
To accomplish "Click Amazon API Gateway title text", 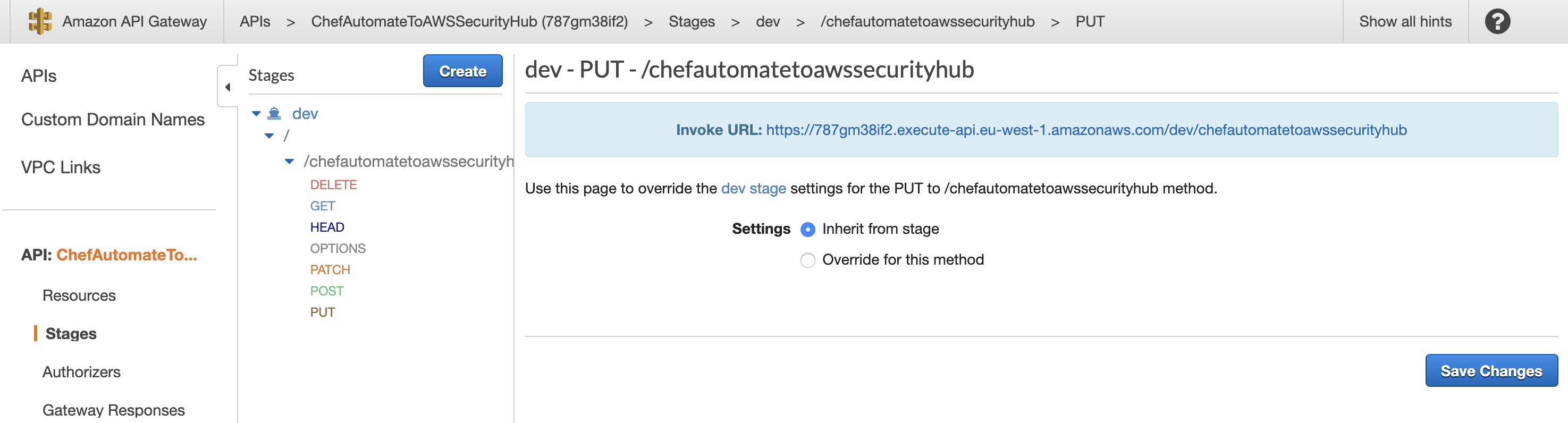I will pyautogui.click(x=134, y=21).
